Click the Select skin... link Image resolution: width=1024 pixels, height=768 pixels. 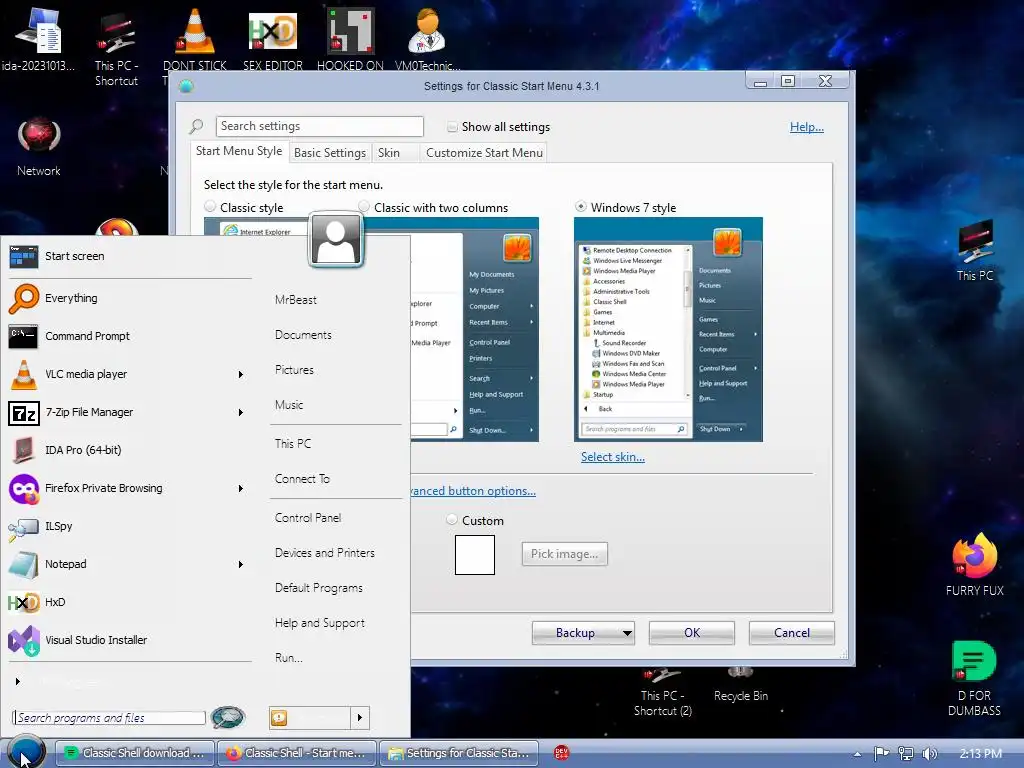tap(613, 457)
